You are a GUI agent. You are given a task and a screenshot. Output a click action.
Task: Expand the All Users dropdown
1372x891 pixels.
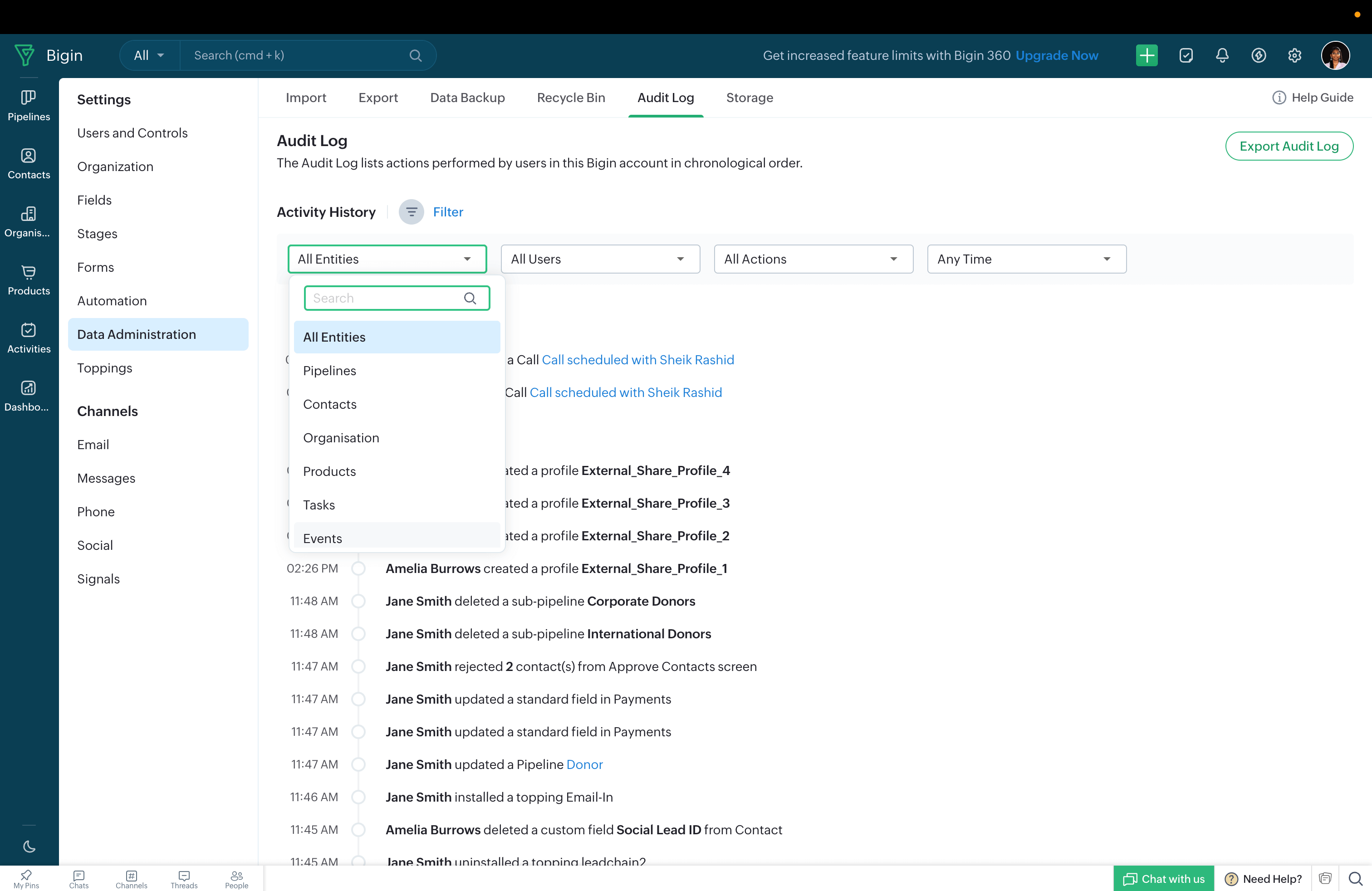(x=599, y=259)
